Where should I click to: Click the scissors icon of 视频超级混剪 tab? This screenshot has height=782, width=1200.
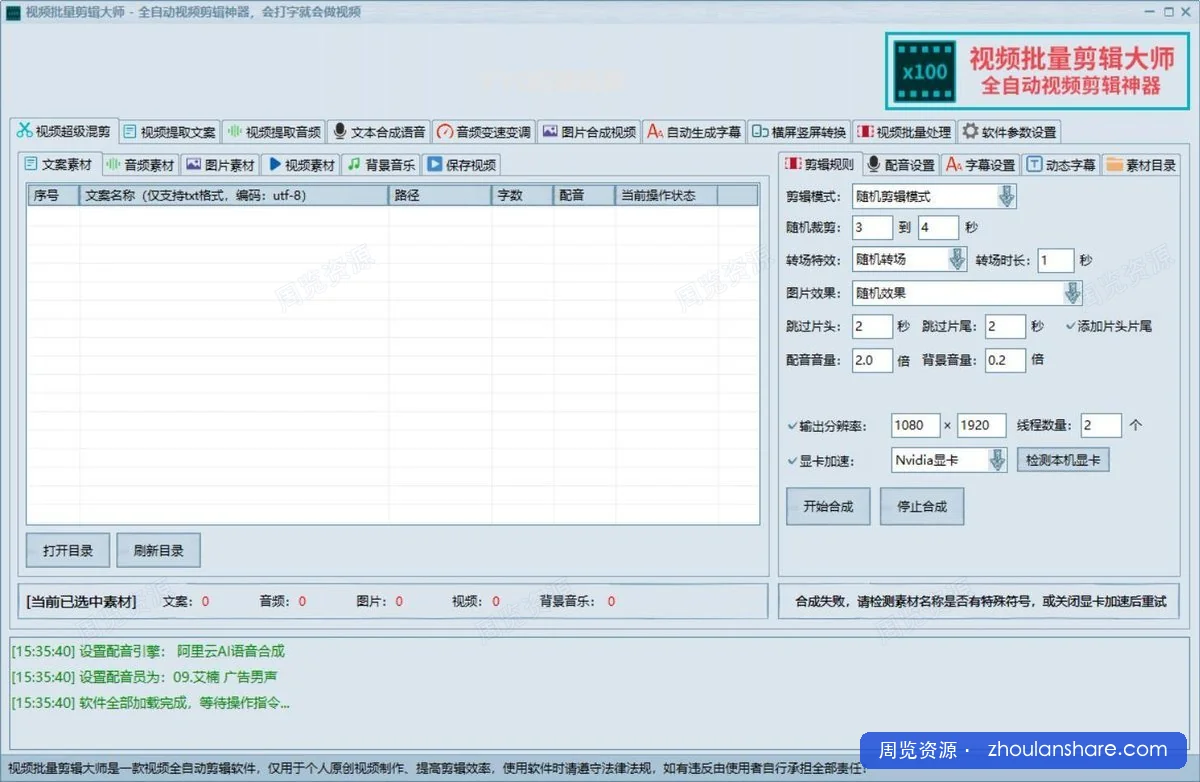pyautogui.click(x=24, y=130)
